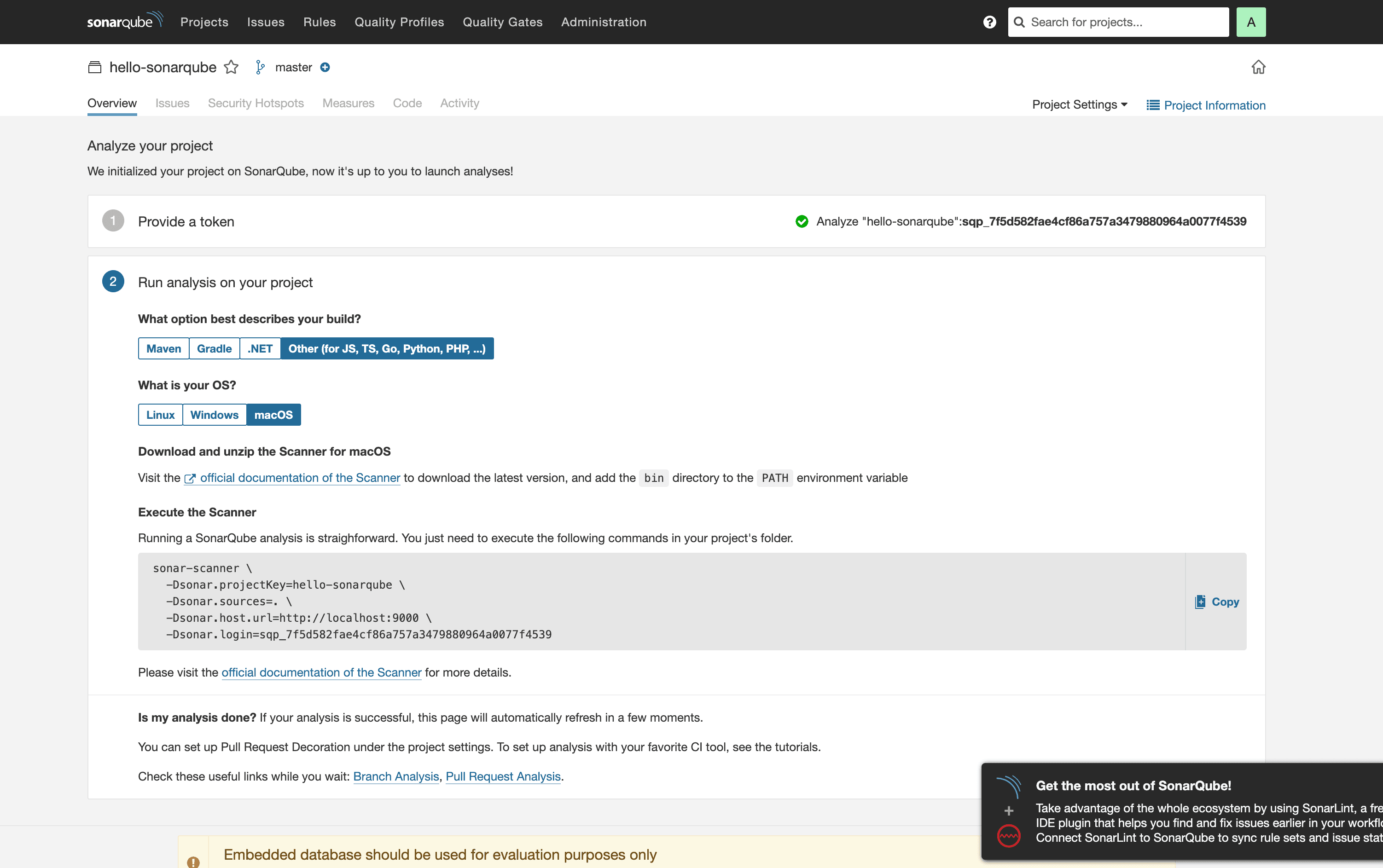Open Branch Analysis link
The image size is (1383, 868).
pyautogui.click(x=395, y=777)
